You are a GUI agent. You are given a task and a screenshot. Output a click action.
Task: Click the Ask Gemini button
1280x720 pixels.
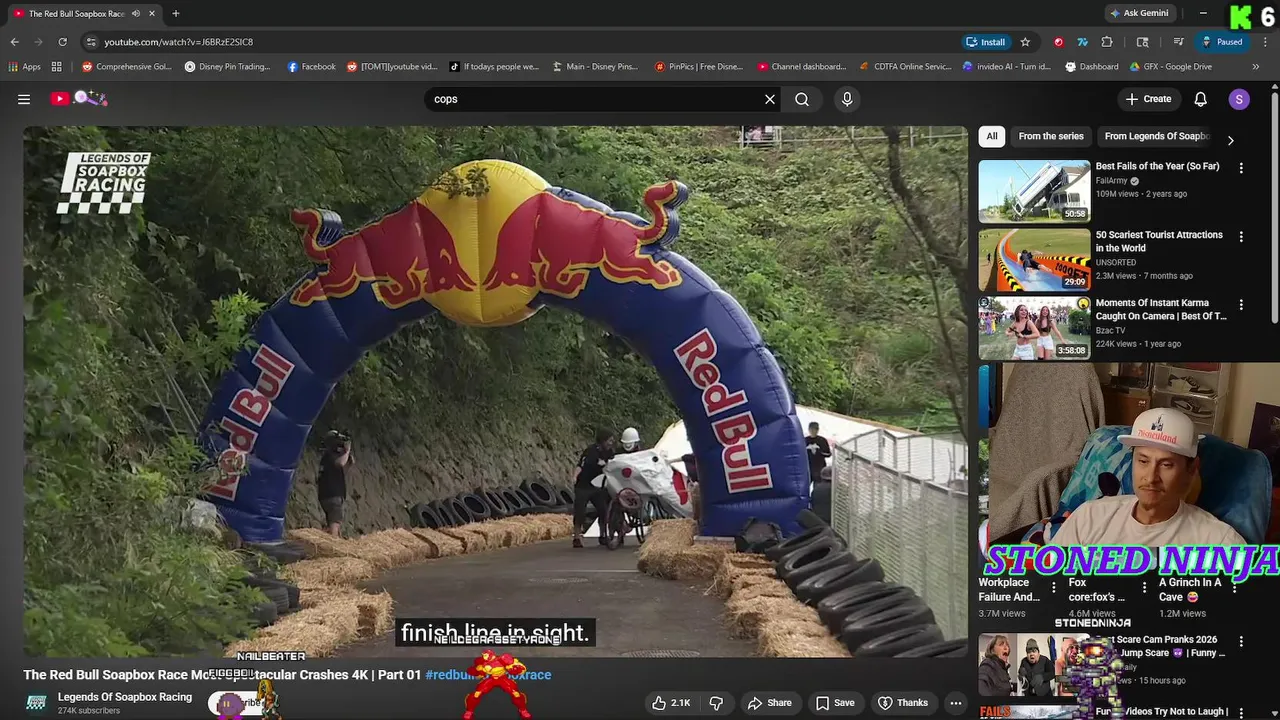[1138, 13]
